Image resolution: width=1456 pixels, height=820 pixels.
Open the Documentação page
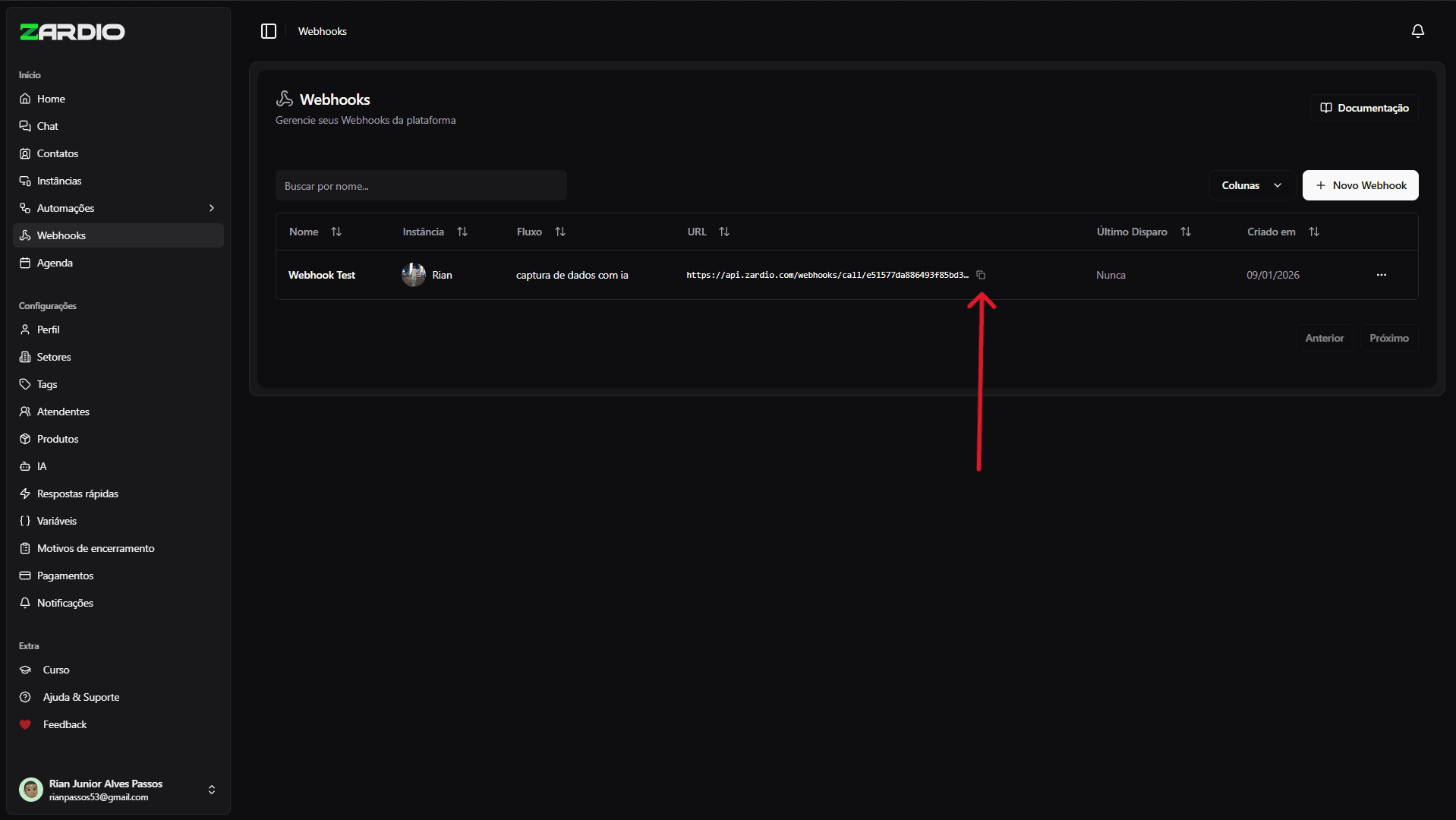tap(1363, 107)
